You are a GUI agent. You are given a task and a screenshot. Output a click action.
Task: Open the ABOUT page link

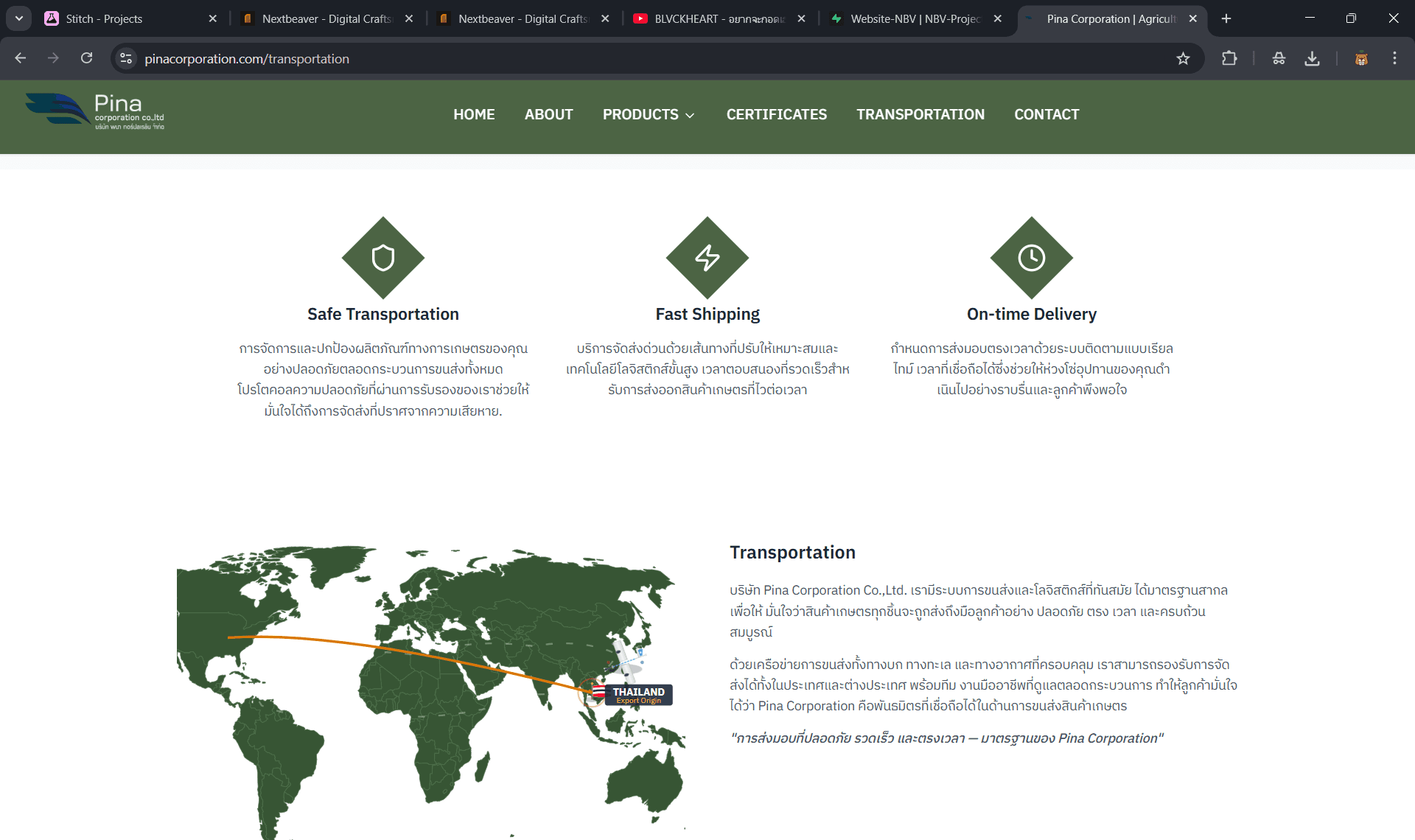tap(548, 114)
